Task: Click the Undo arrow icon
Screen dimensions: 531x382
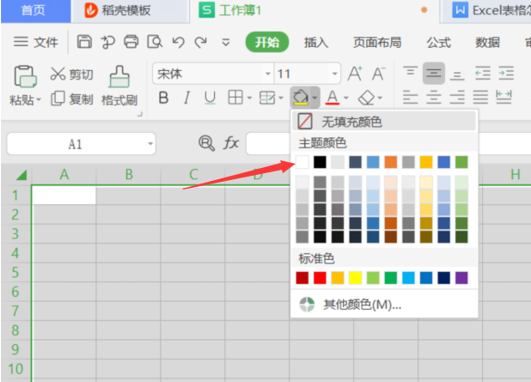Action: pos(178,42)
